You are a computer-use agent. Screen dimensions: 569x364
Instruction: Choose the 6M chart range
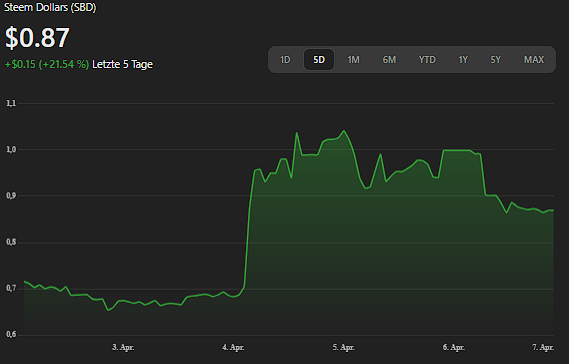tap(389, 60)
